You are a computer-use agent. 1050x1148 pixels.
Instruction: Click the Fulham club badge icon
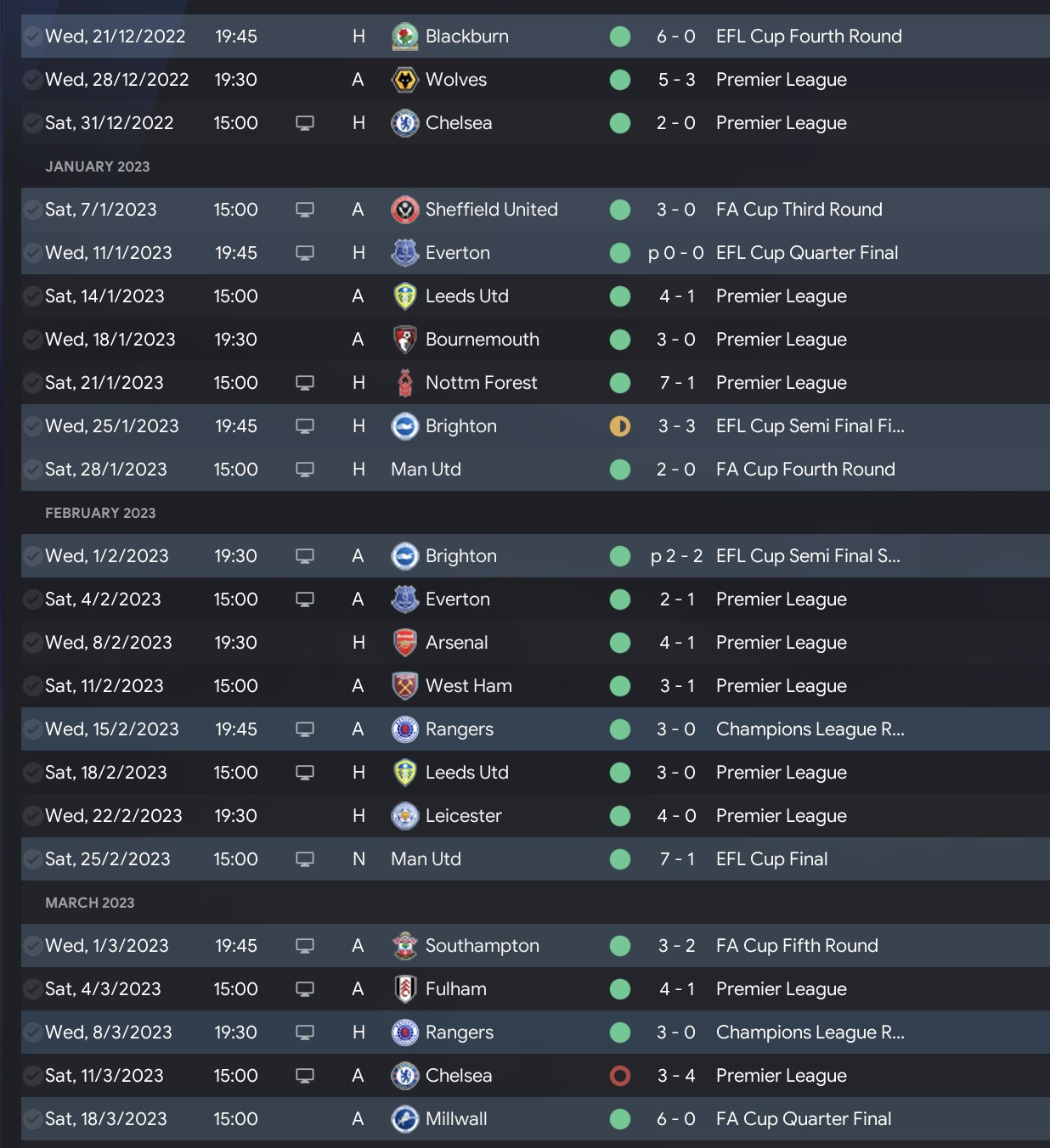coord(405,989)
